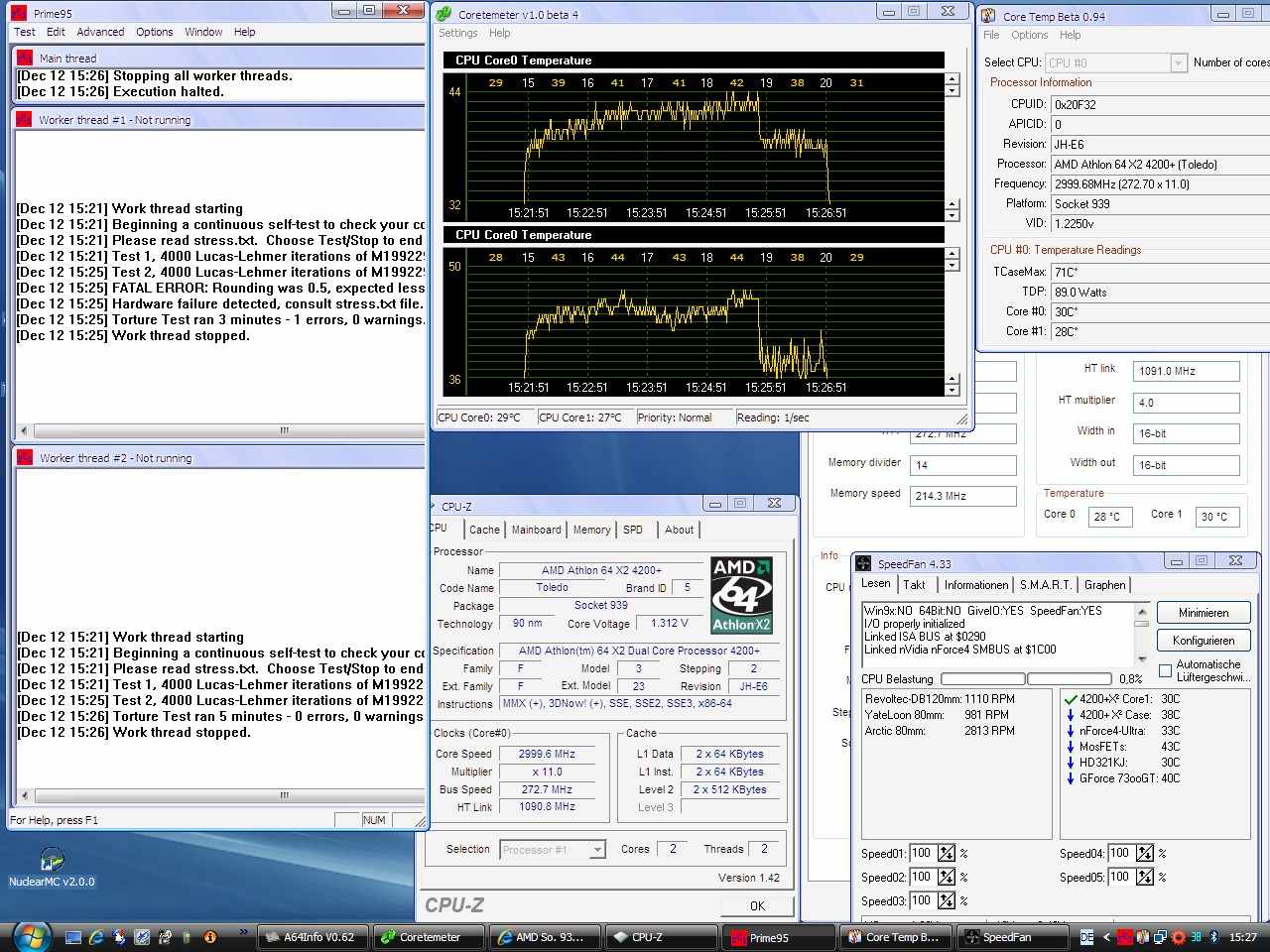This screenshot has height=952, width=1270.
Task: Open CPU-Z Mainboard tab
Action: coord(536,530)
